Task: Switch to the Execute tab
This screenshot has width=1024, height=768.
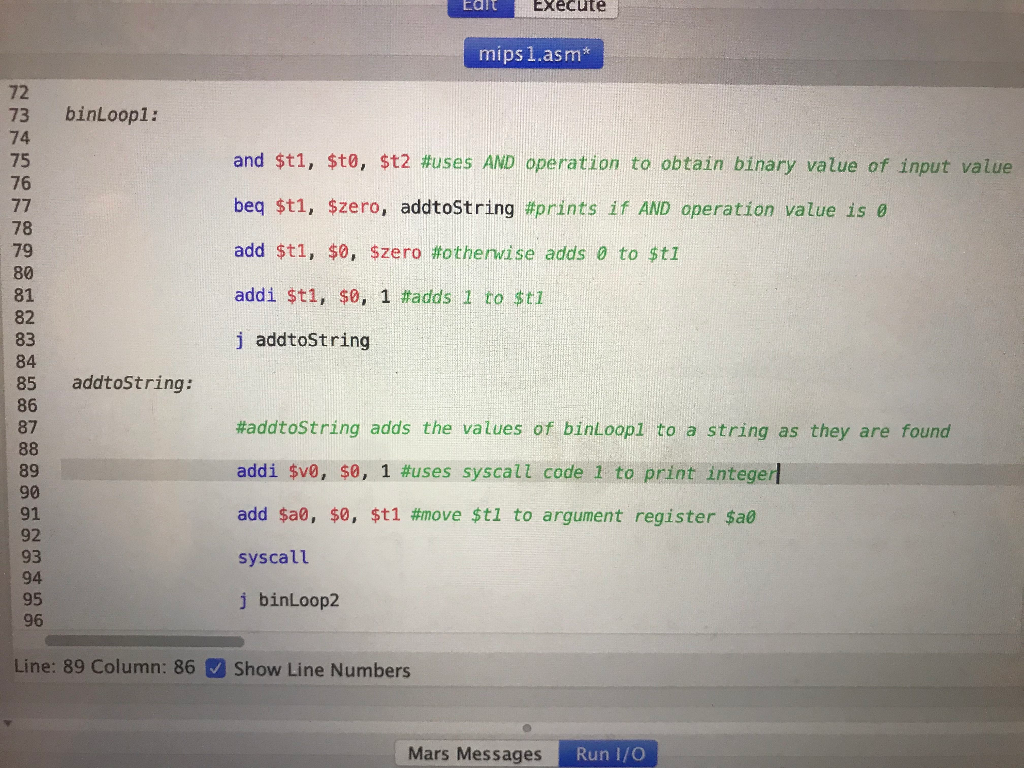Action: coord(567,6)
